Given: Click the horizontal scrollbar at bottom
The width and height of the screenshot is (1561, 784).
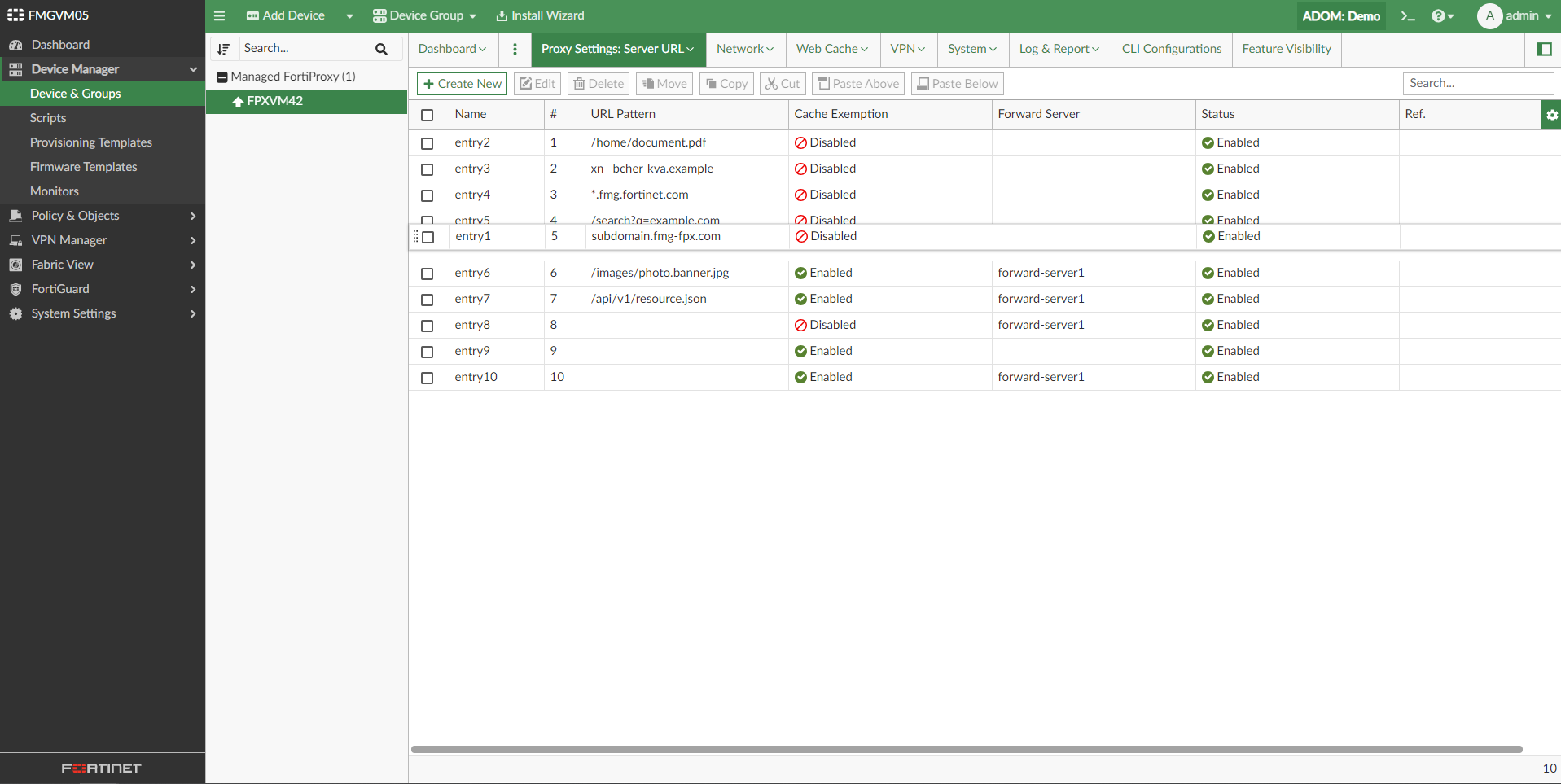Looking at the screenshot, I should tap(966, 749).
